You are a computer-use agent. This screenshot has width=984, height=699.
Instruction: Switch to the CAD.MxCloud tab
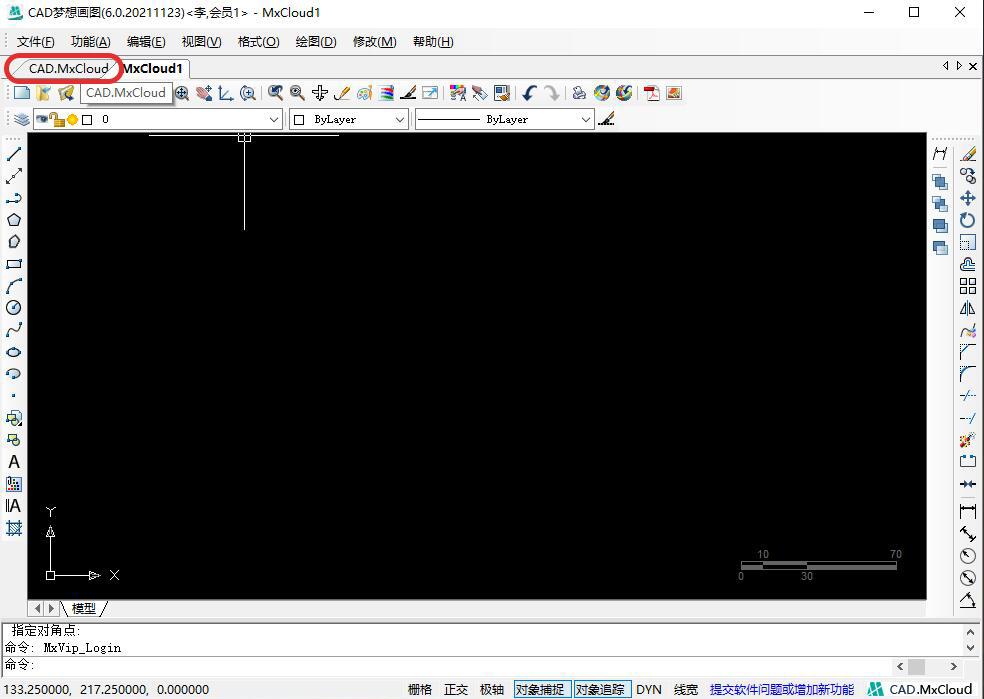click(x=67, y=68)
